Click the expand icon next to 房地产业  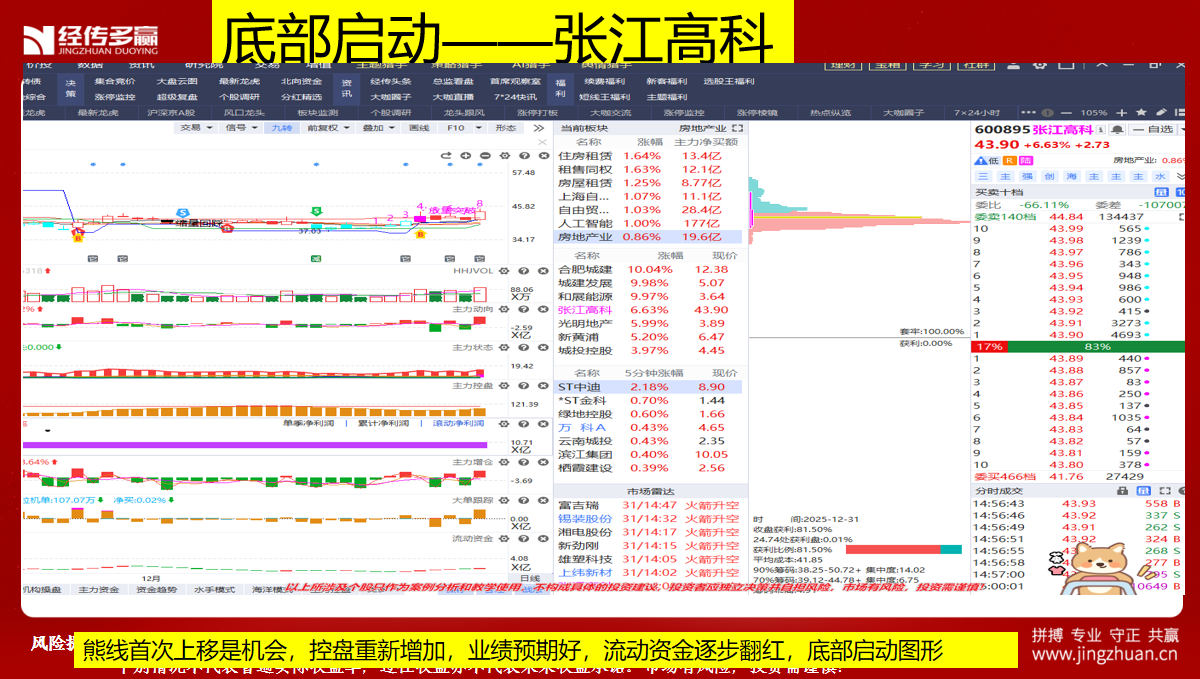738,128
